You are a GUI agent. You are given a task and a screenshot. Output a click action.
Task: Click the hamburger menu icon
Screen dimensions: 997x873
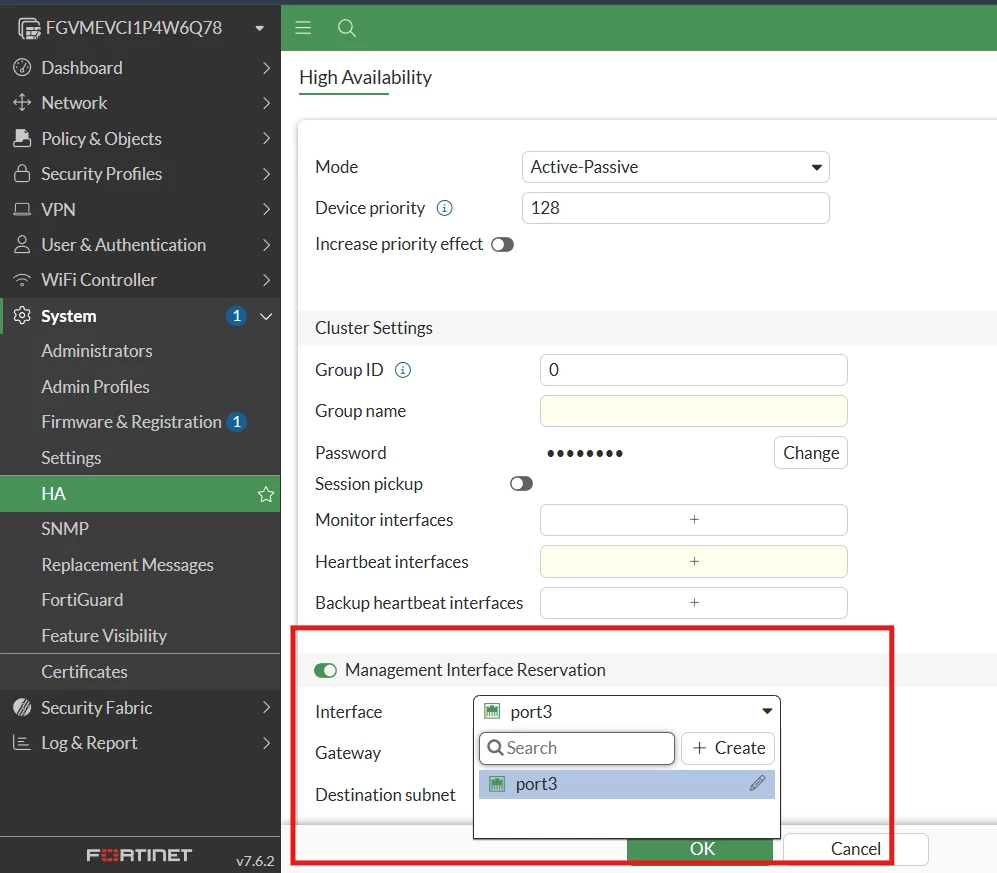pos(303,27)
